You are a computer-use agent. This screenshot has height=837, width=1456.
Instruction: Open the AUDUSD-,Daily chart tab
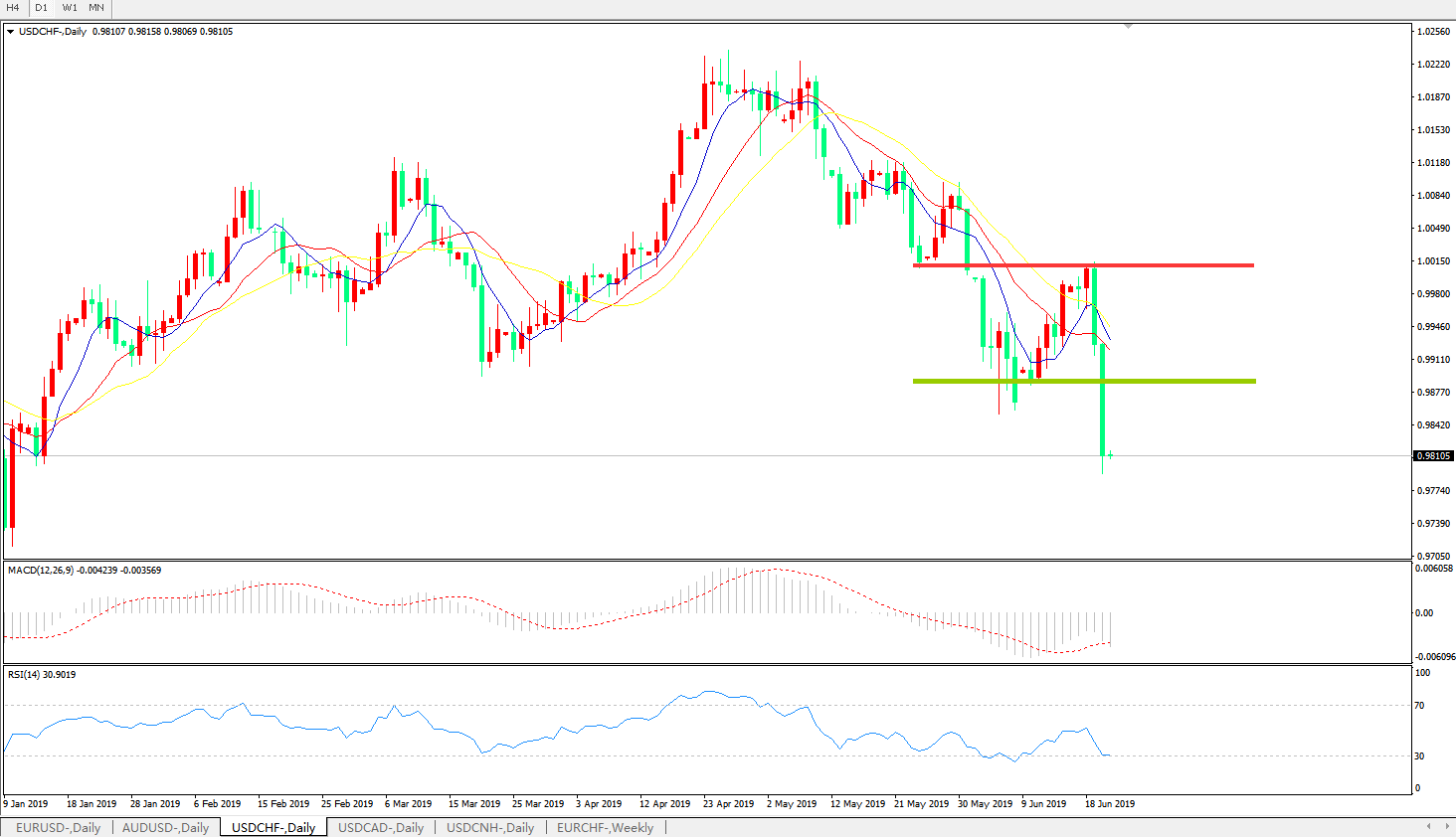click(165, 827)
